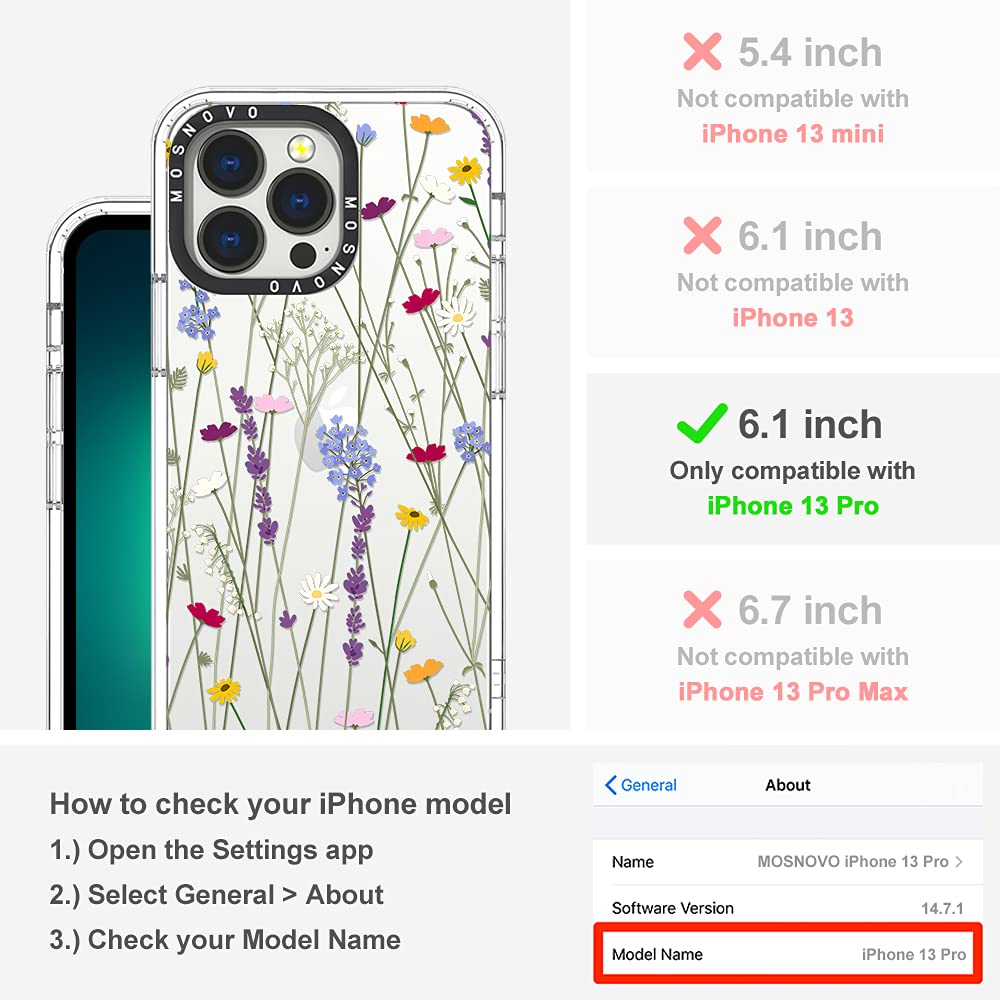The width and height of the screenshot is (1000, 1000).
Task: Click the red X beside 6.7 inch
Action: (x=702, y=609)
